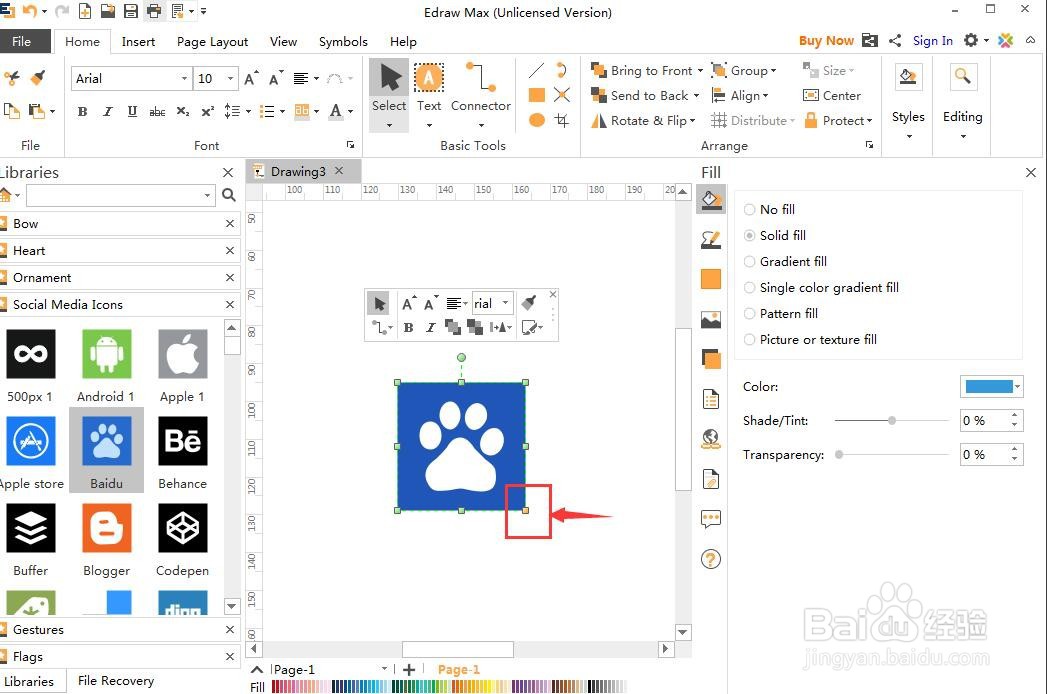Open the Editing button
The height and width of the screenshot is (694, 1047).
(962, 102)
